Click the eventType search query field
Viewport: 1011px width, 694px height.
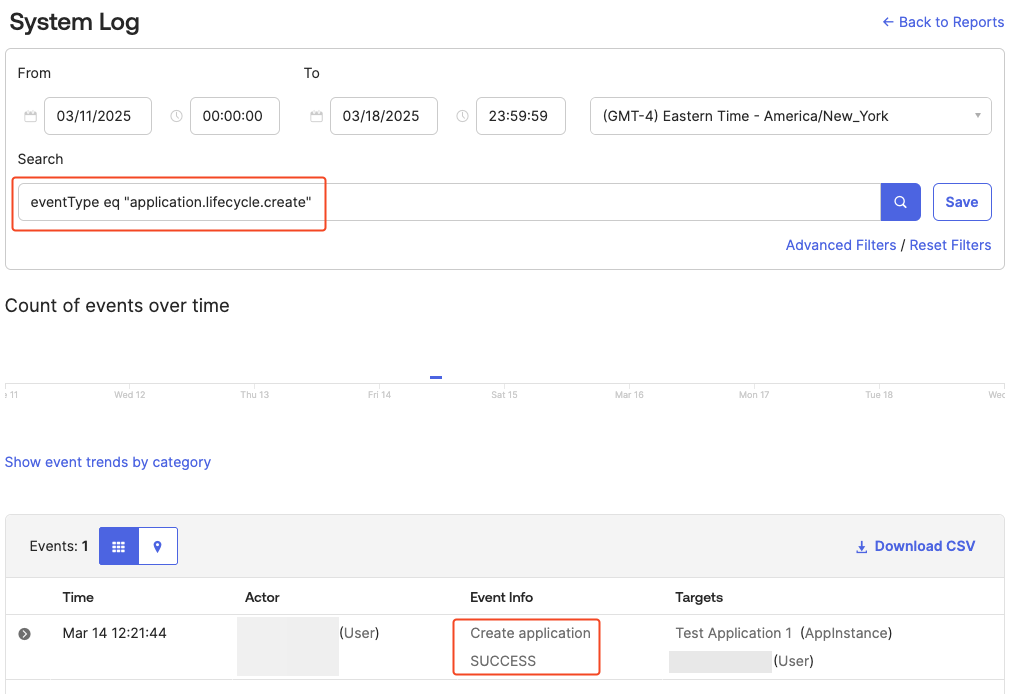[450, 202]
